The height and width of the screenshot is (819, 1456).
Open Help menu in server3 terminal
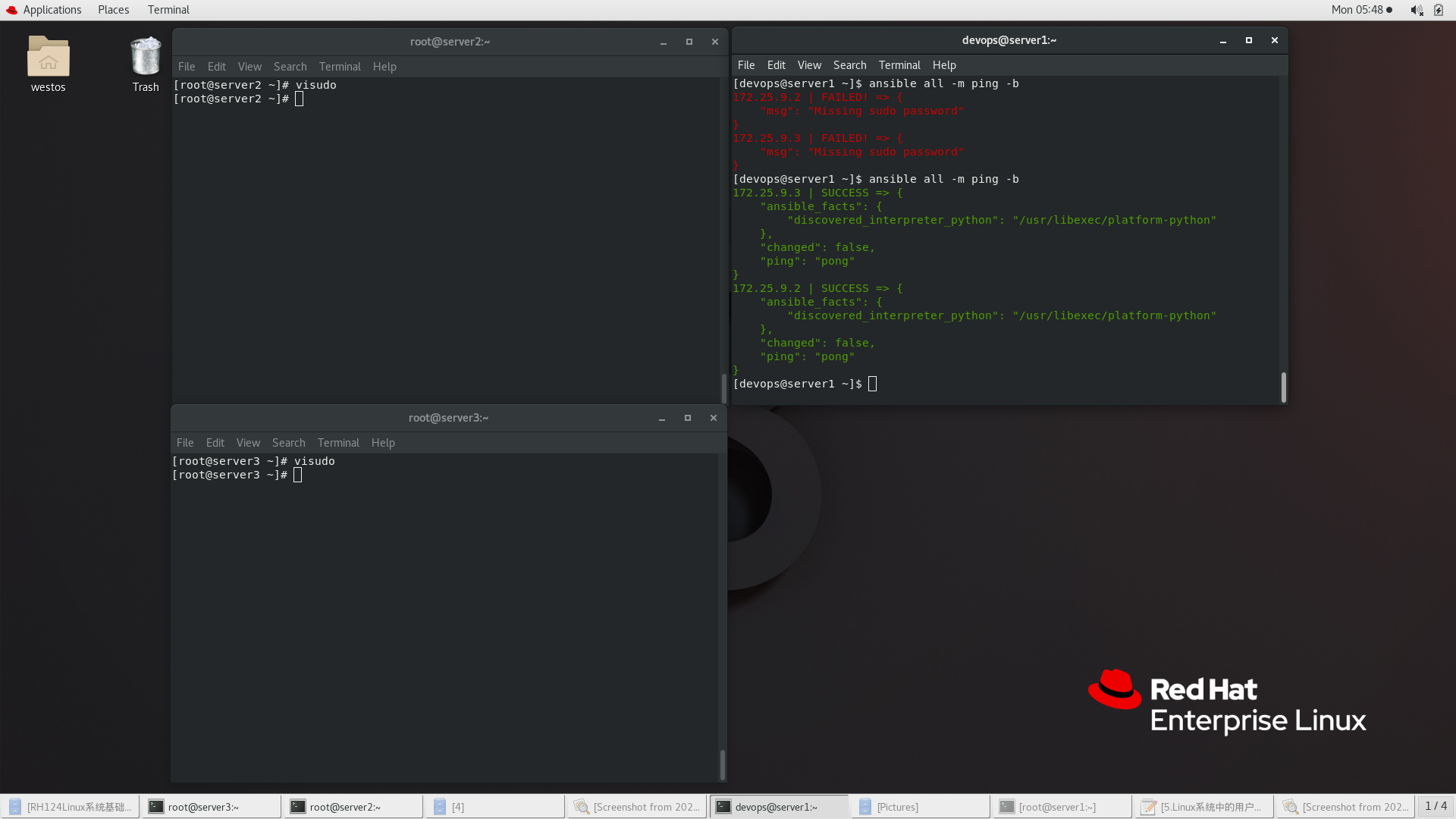tap(383, 443)
